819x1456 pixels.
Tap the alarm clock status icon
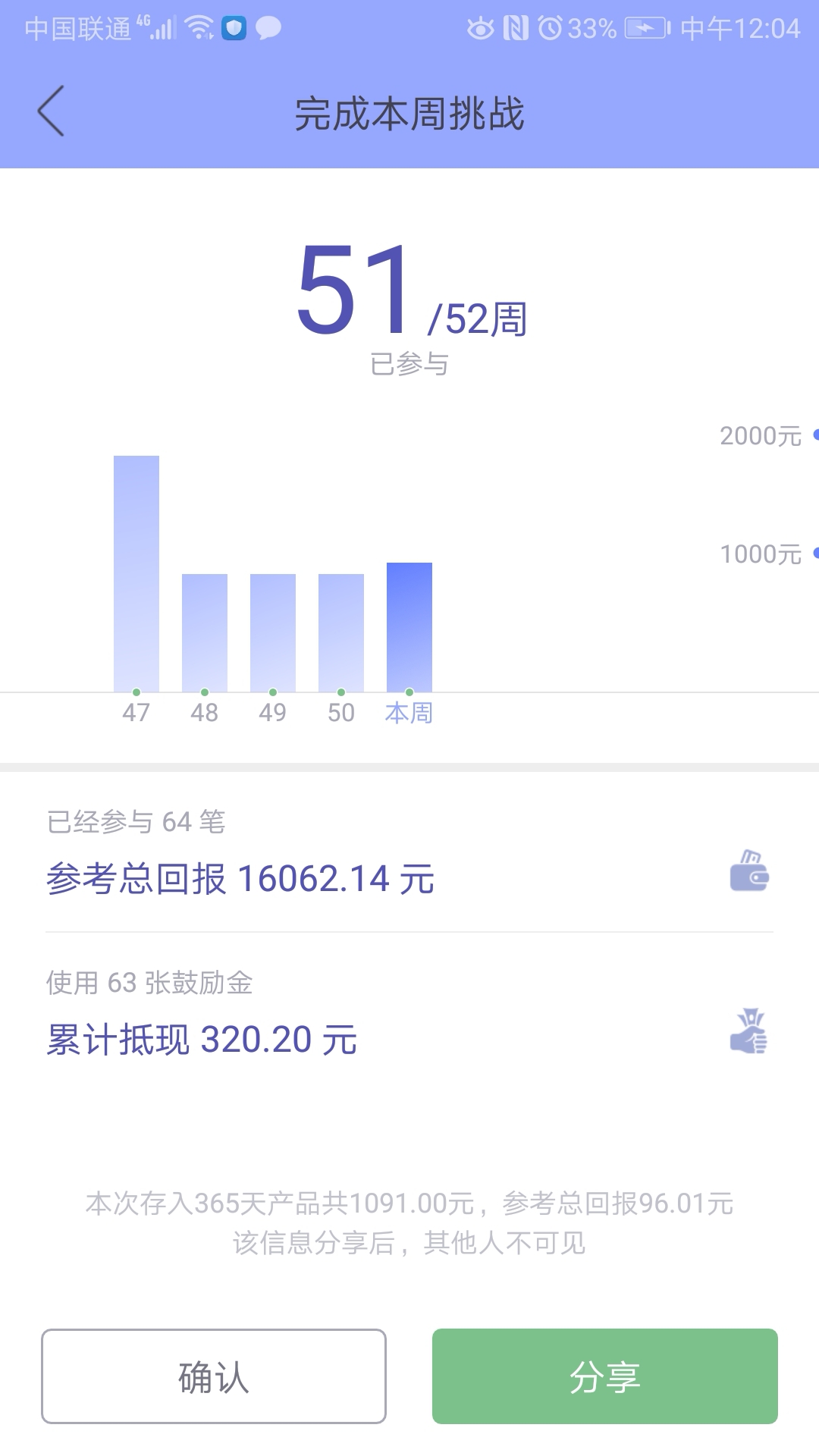tap(550, 29)
